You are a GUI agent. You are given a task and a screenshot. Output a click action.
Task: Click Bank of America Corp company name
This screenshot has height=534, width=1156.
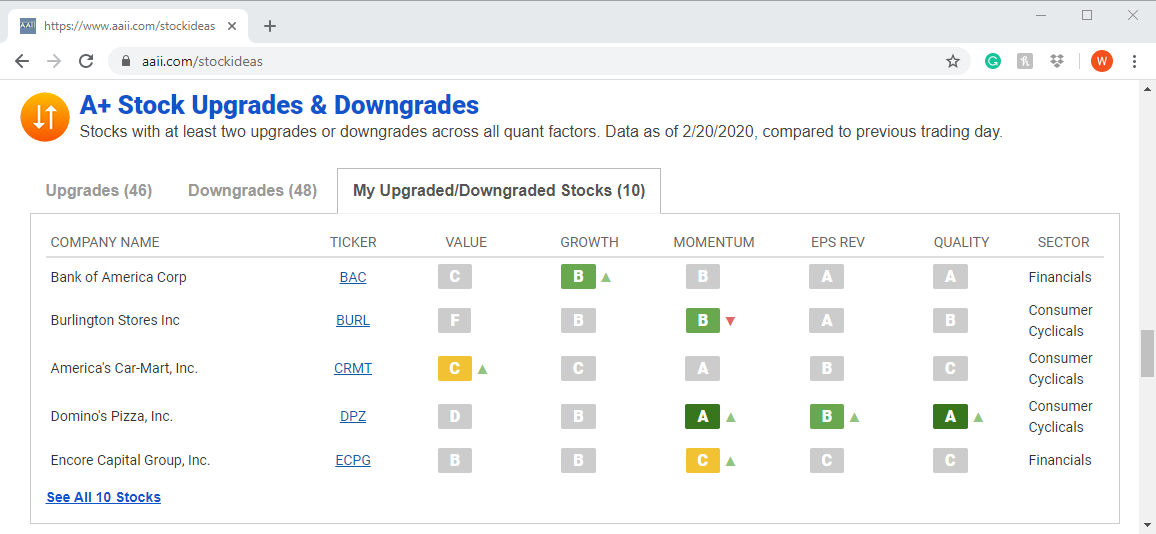tap(118, 277)
